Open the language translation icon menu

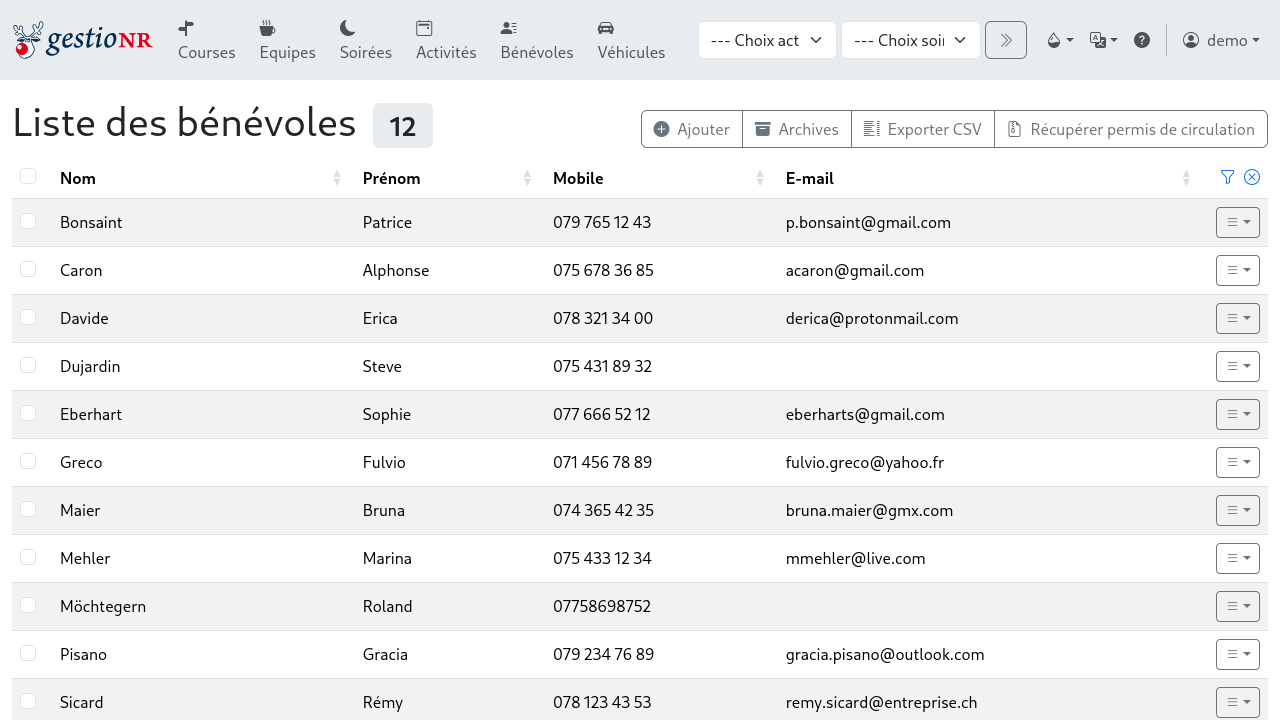(x=1103, y=40)
